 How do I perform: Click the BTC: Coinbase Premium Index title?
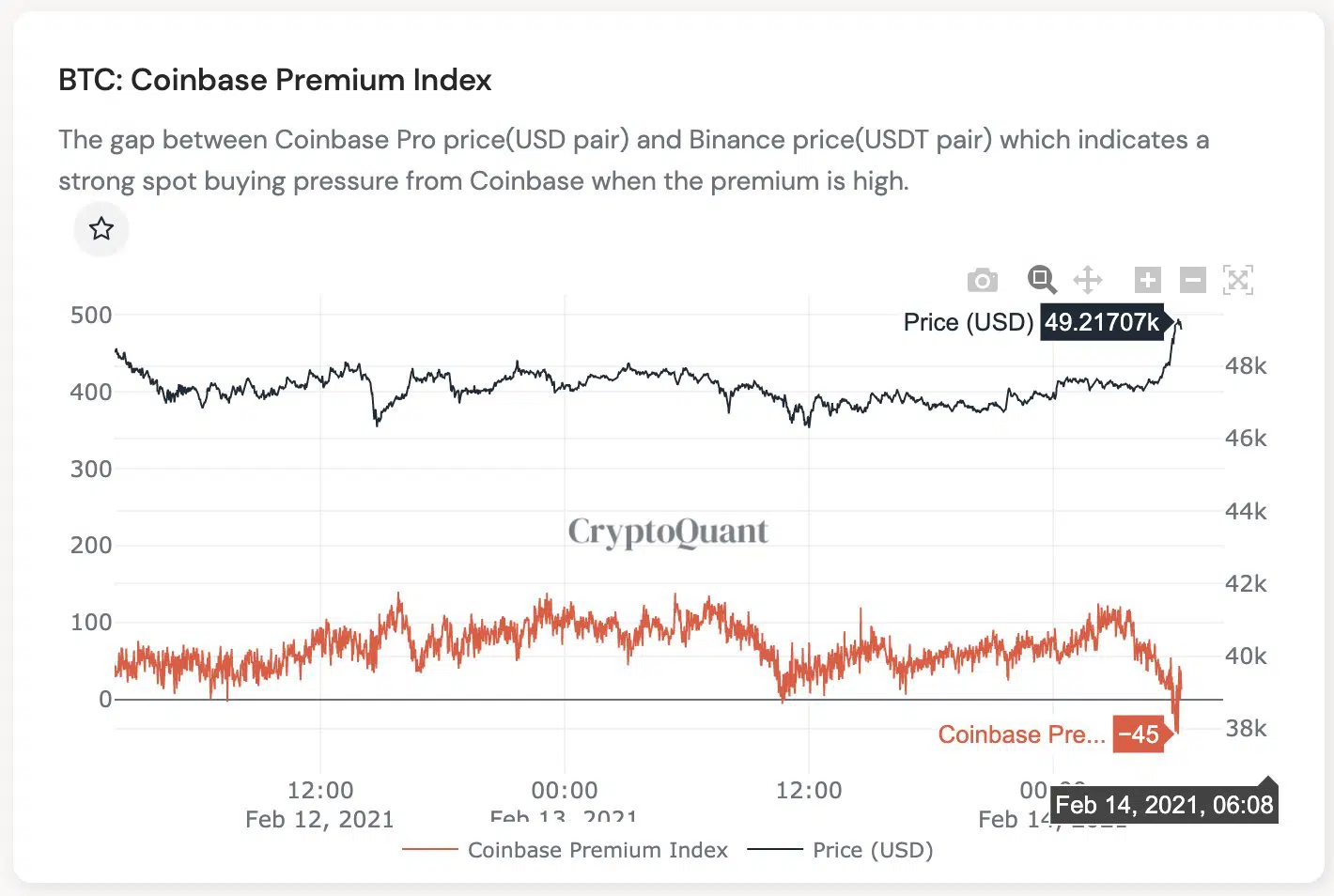pyautogui.click(x=274, y=80)
